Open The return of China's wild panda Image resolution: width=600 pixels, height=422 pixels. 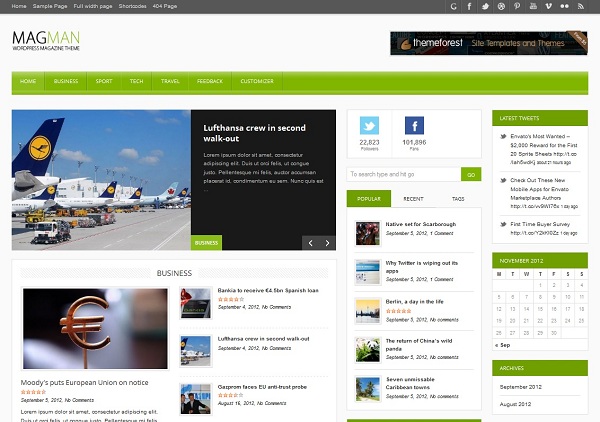click(x=419, y=345)
